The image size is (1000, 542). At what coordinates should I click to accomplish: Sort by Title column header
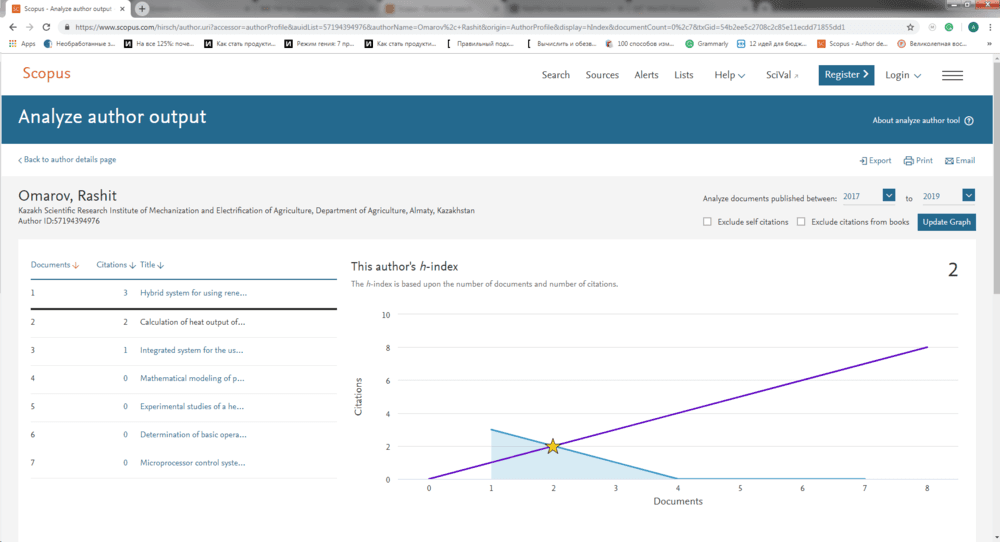click(152, 265)
